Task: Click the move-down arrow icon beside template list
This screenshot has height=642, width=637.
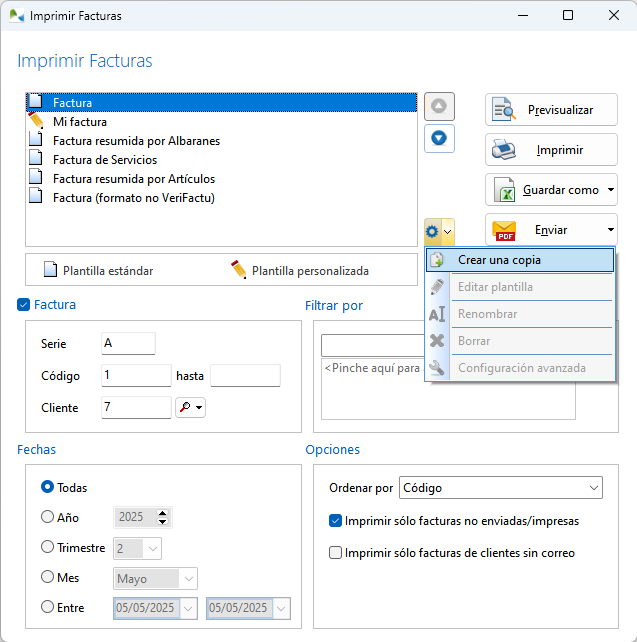Action: tap(439, 137)
